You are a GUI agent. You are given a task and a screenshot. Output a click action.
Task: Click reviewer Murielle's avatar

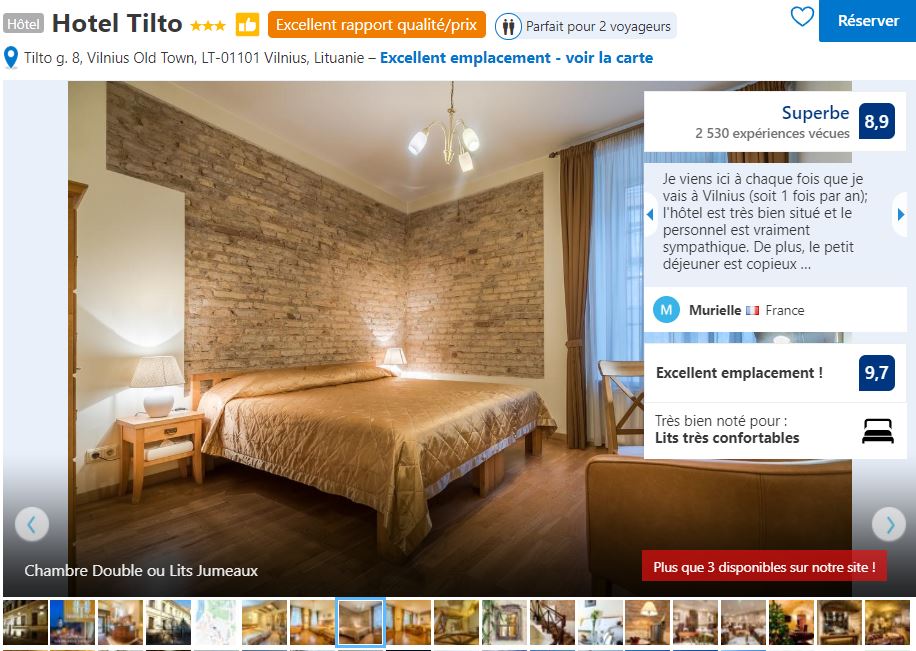[x=666, y=310]
